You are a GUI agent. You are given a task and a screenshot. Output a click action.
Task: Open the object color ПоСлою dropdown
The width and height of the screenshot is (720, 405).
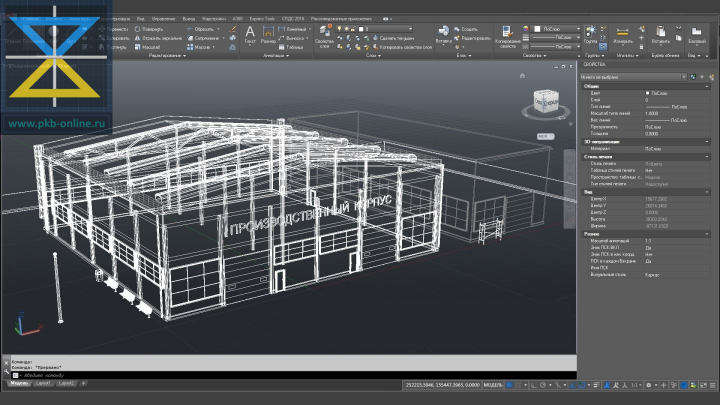(x=555, y=28)
